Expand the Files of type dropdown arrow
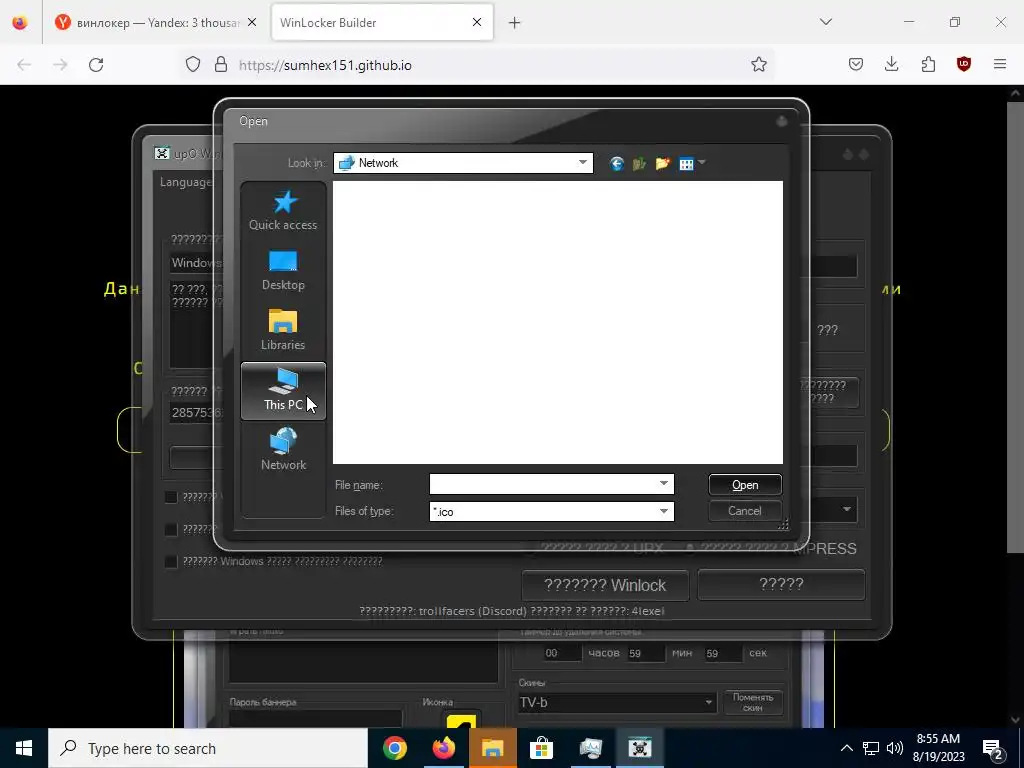1024x768 pixels. tap(664, 511)
